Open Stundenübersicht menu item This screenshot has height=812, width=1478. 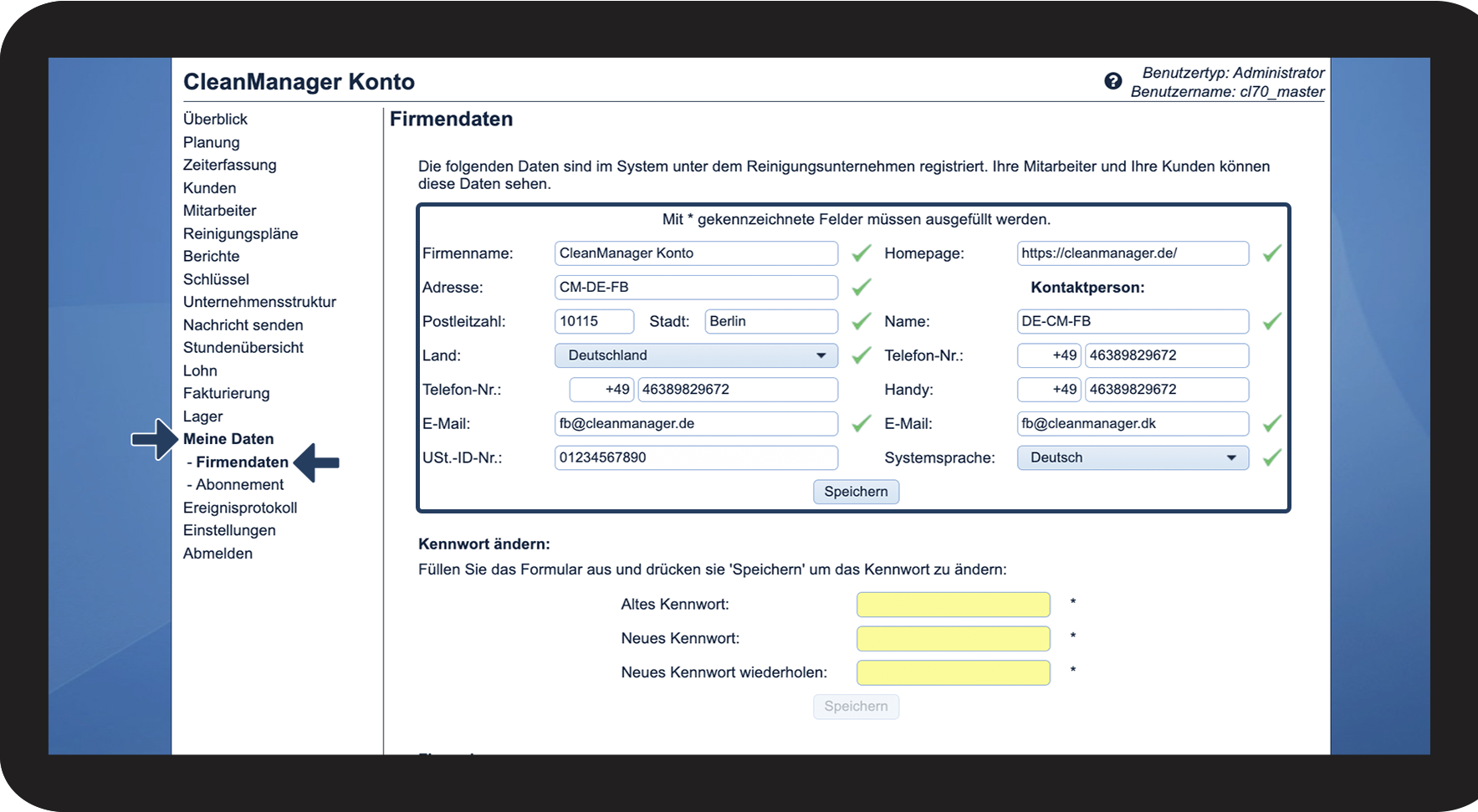click(x=243, y=348)
